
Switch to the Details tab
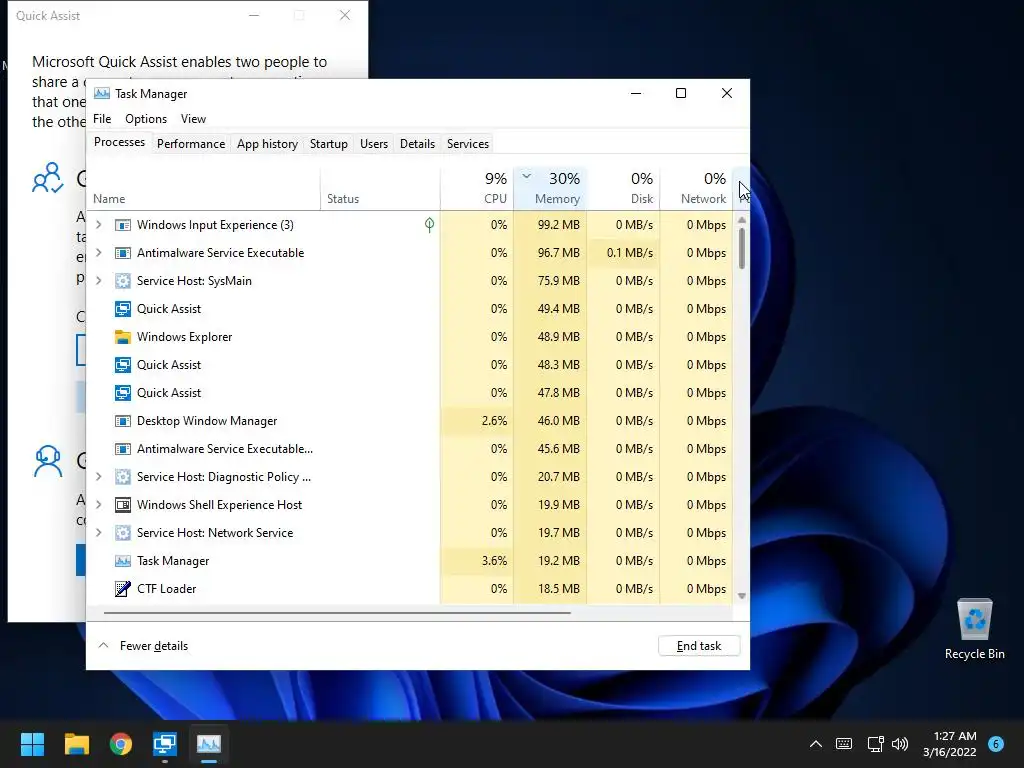coord(417,144)
